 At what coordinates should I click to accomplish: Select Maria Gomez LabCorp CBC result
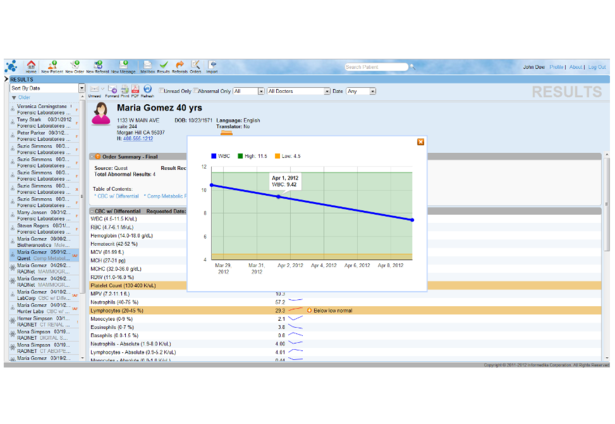[44, 295]
